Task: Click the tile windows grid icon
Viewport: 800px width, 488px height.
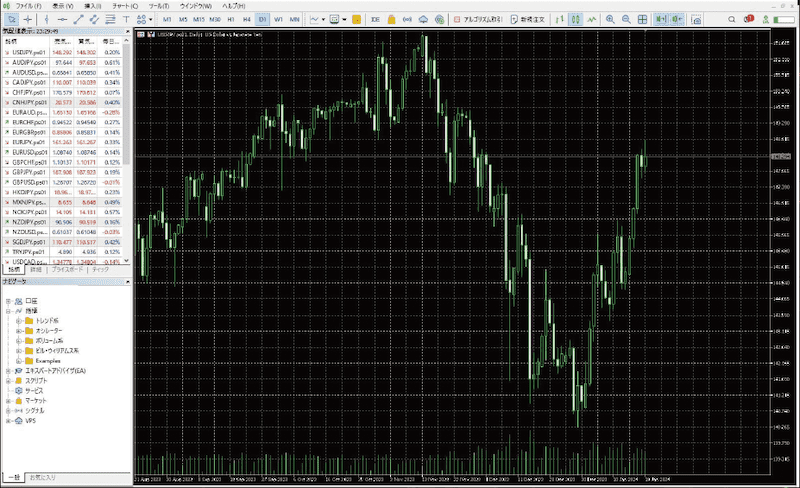Action: pos(642,19)
